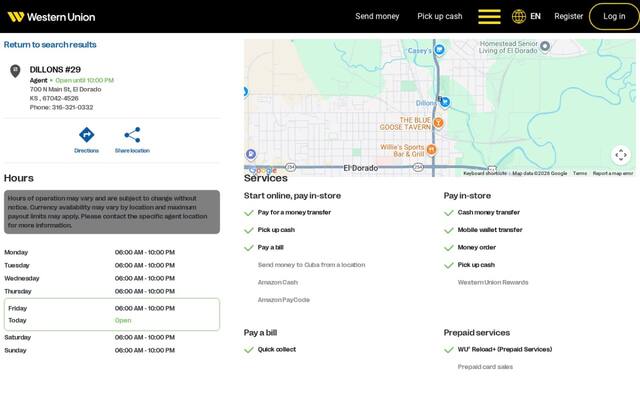Click the Pay a bill service item
The height and width of the screenshot is (400, 640).
tap(270, 247)
